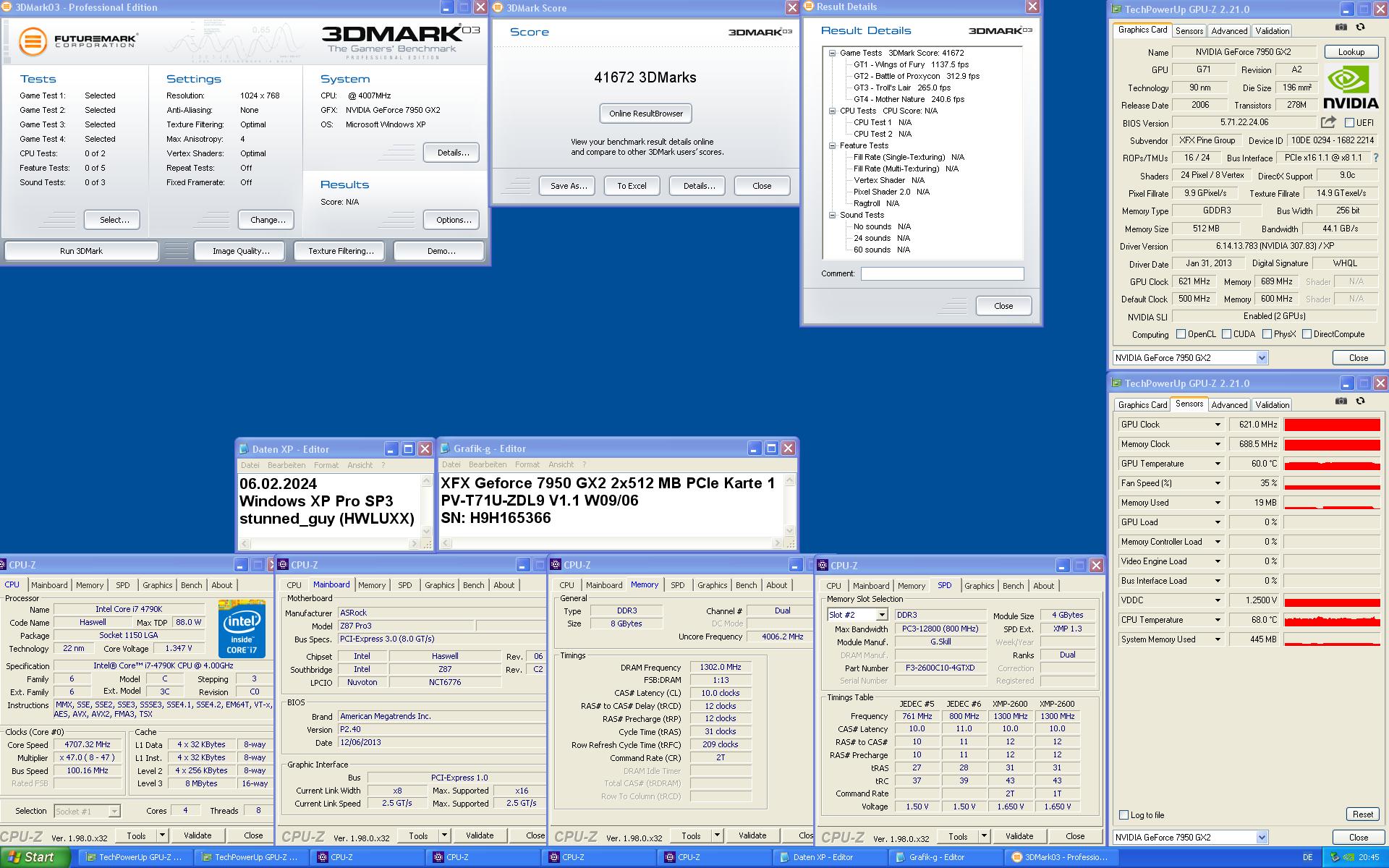Click Validate button in CPU-Z Mainboard window
This screenshot has height=868, width=1389.
(480, 835)
